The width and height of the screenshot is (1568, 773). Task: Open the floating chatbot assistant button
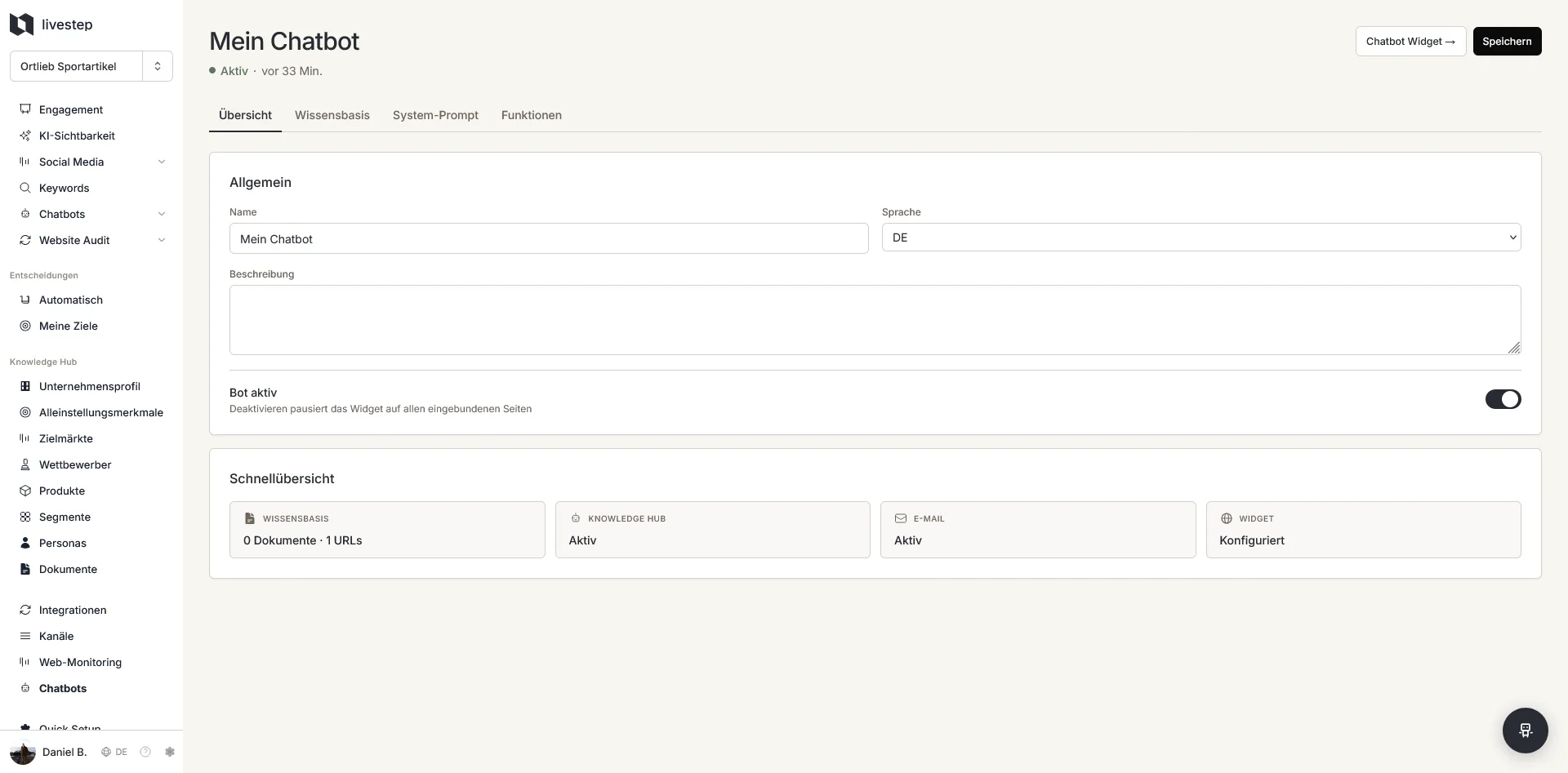[1525, 730]
